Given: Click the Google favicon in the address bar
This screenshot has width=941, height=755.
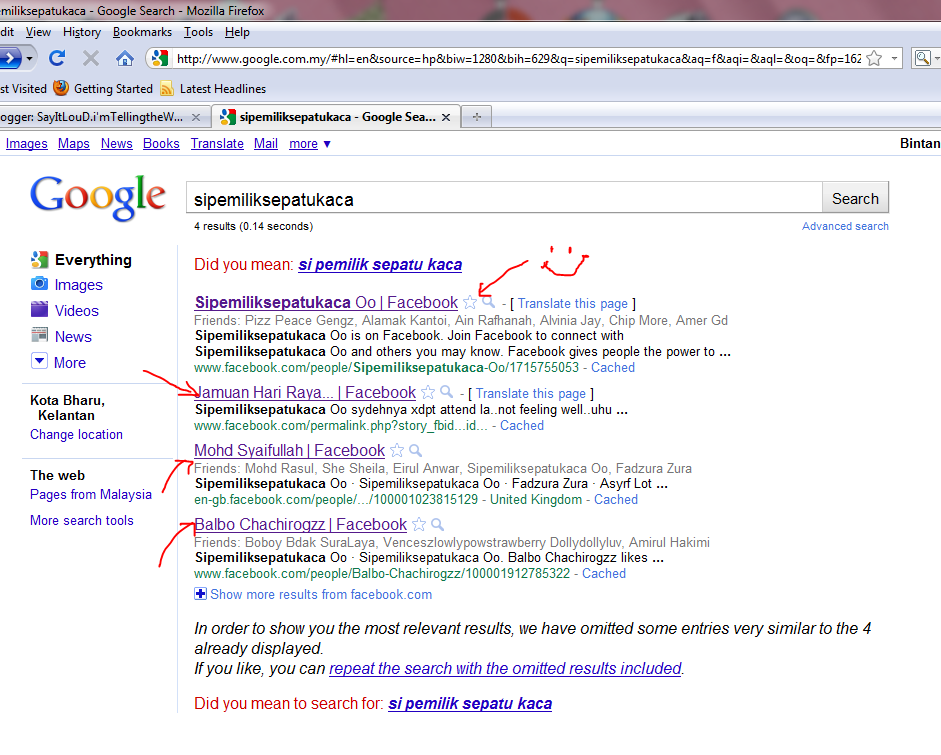Looking at the screenshot, I should point(160,58).
